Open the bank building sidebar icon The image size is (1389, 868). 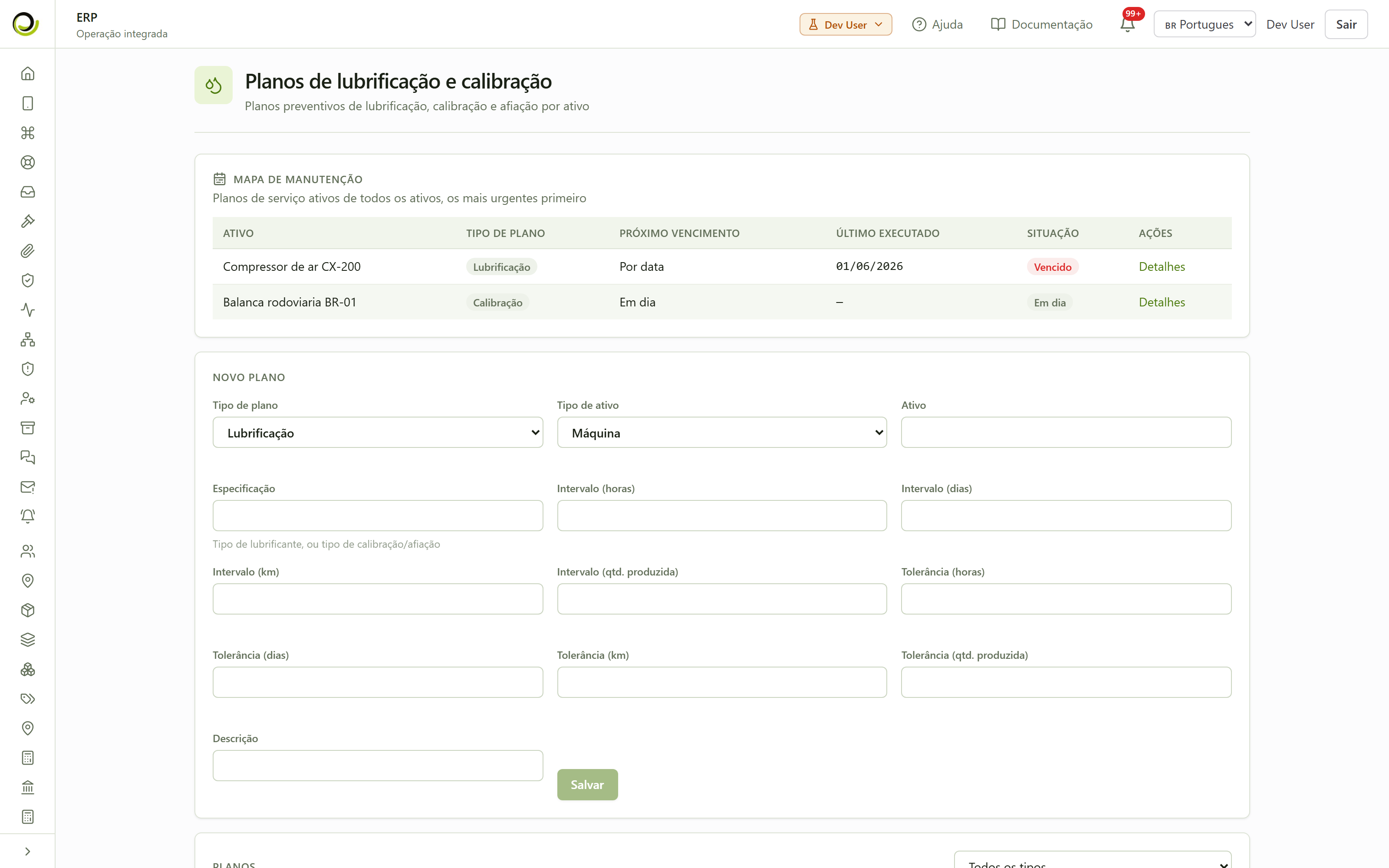(27, 787)
